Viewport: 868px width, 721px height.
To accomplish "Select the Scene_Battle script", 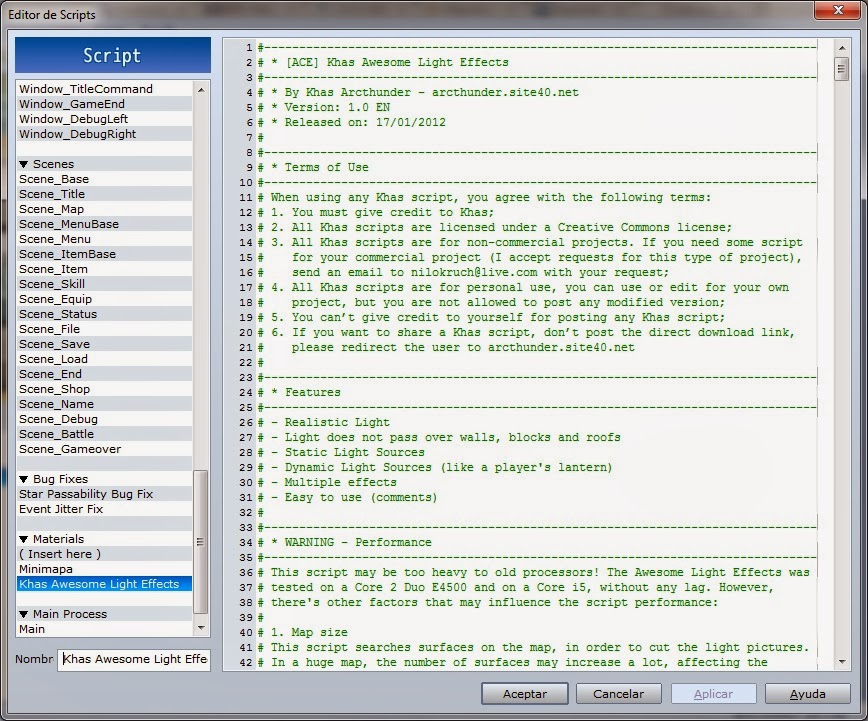I will [x=64, y=434].
